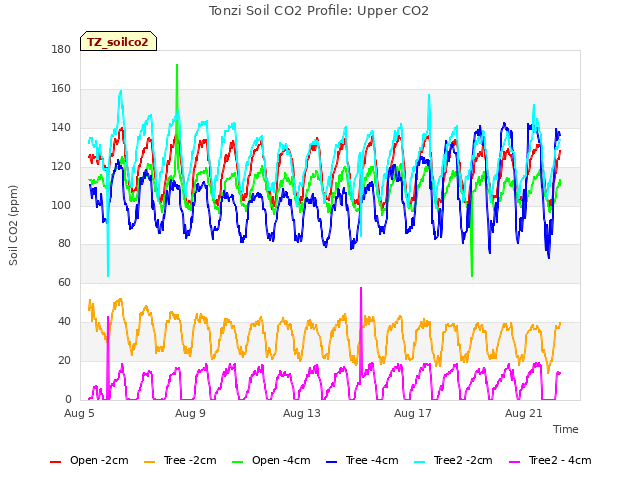Click the 'Aug 21' x-axis tick label
Viewport: 640px width, 480px height.
coord(524,413)
